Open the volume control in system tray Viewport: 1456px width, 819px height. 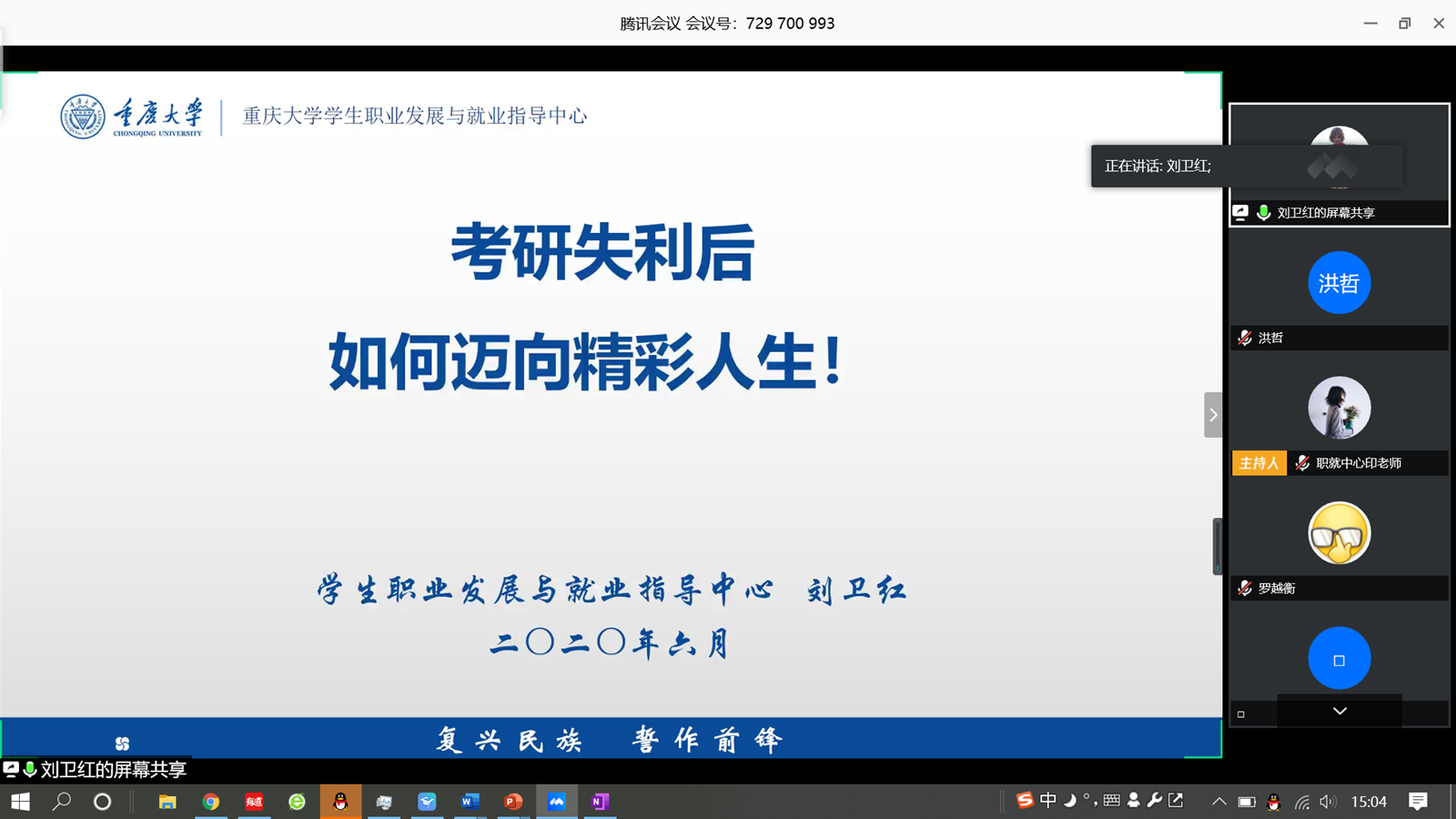tap(1328, 802)
